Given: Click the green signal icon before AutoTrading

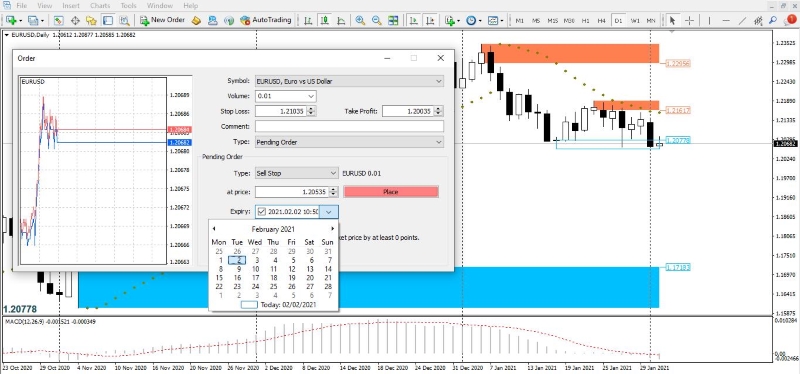Looking at the screenshot, I should 229,20.
